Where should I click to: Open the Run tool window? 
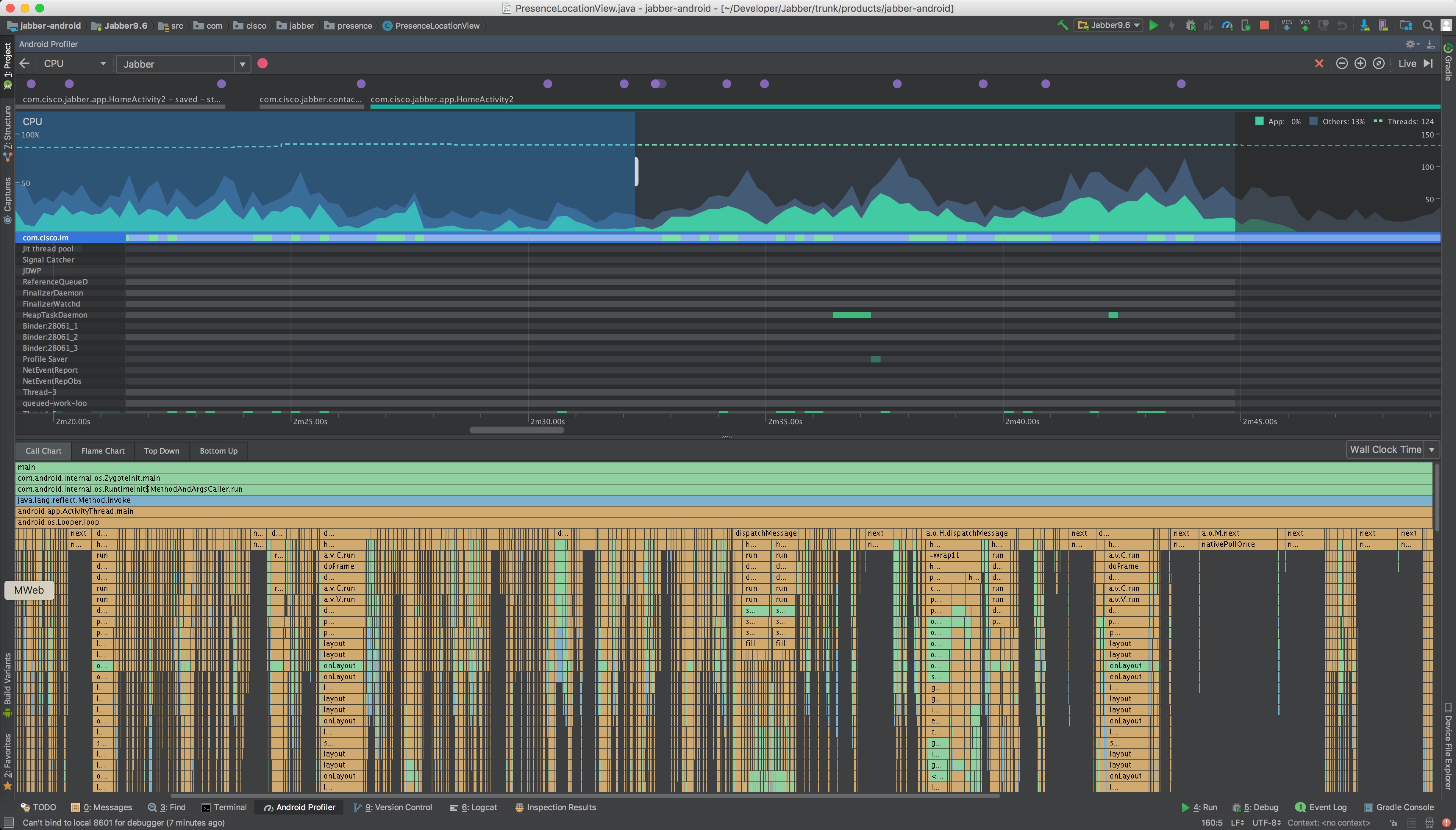1199,807
